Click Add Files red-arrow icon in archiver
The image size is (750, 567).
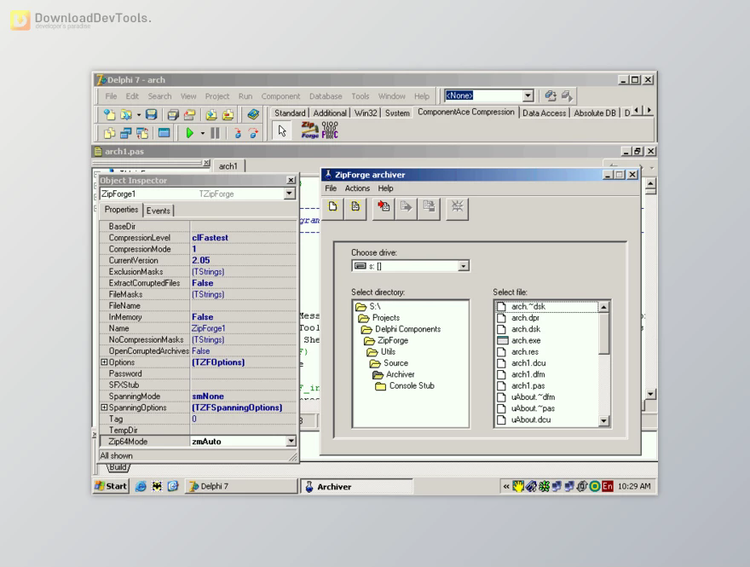[384, 208]
